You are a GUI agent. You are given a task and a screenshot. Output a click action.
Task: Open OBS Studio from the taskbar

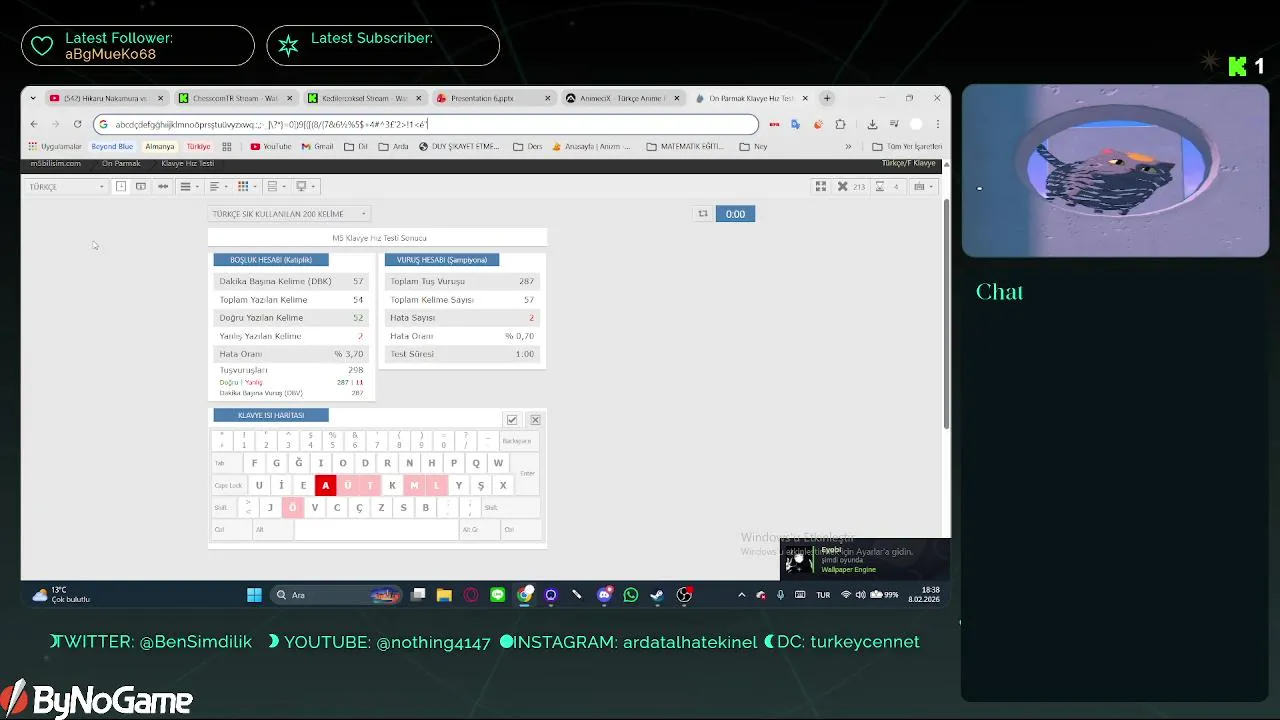(684, 595)
